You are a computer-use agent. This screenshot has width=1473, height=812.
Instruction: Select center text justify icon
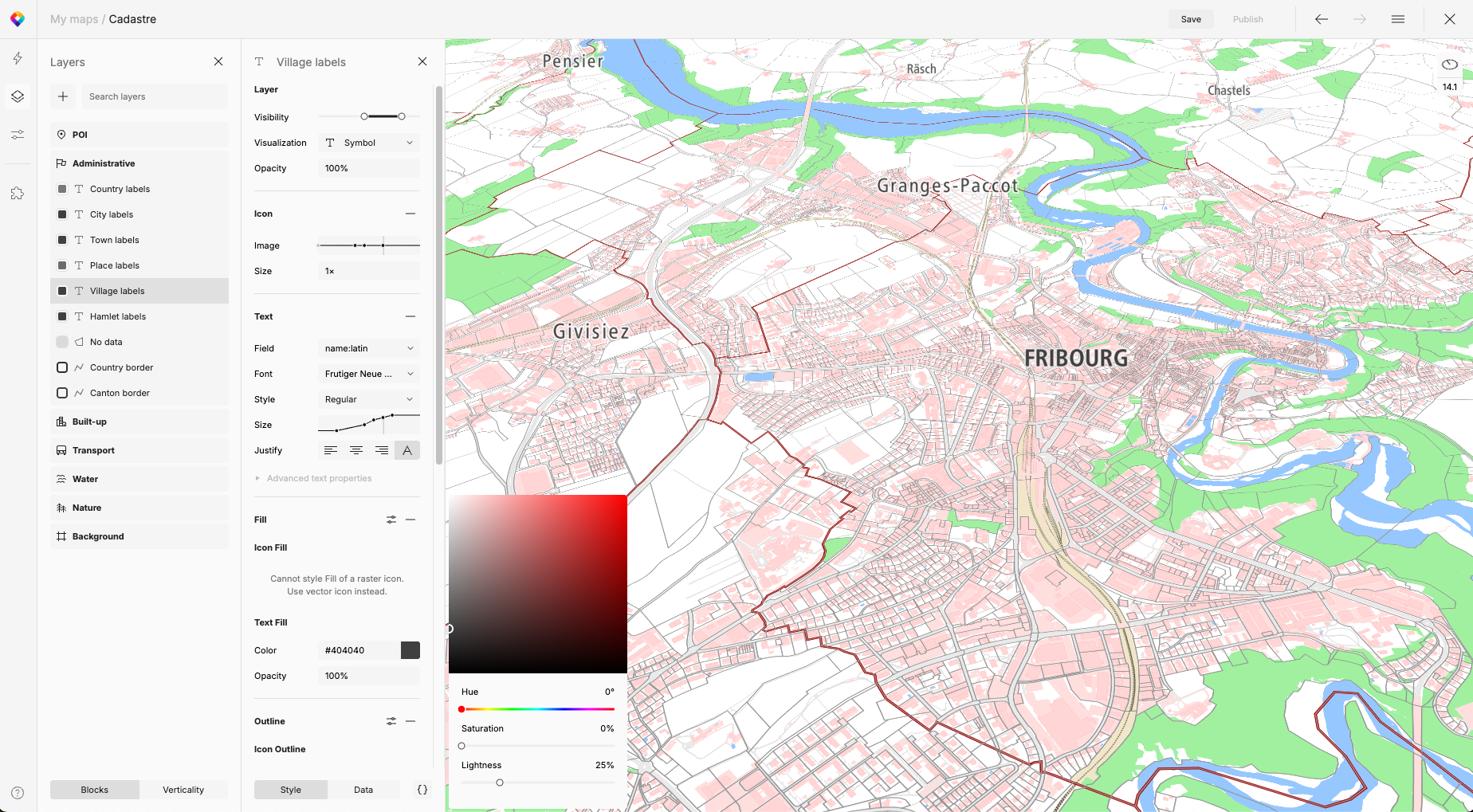tap(356, 450)
